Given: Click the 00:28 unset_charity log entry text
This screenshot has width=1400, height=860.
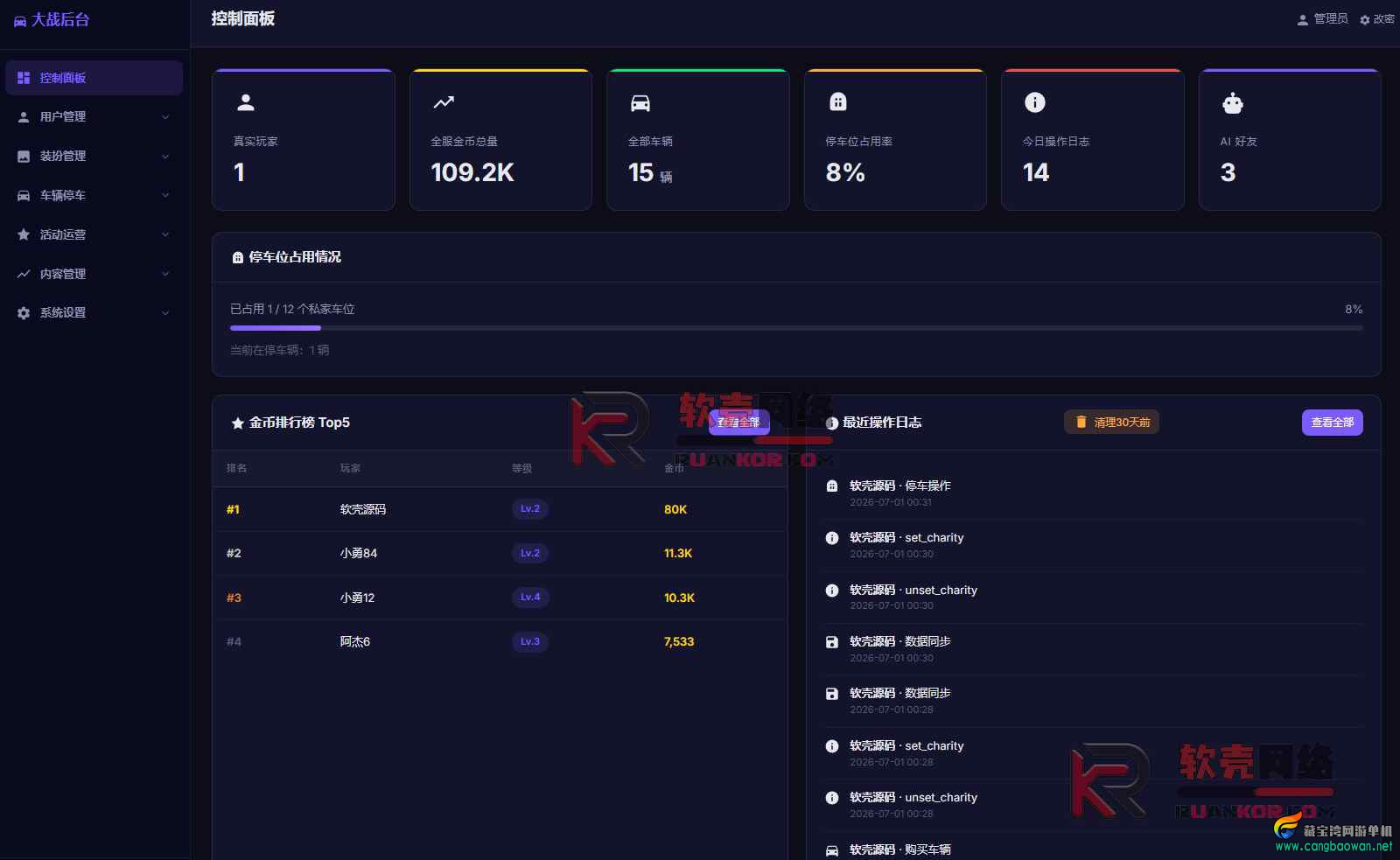Looking at the screenshot, I should [x=913, y=797].
